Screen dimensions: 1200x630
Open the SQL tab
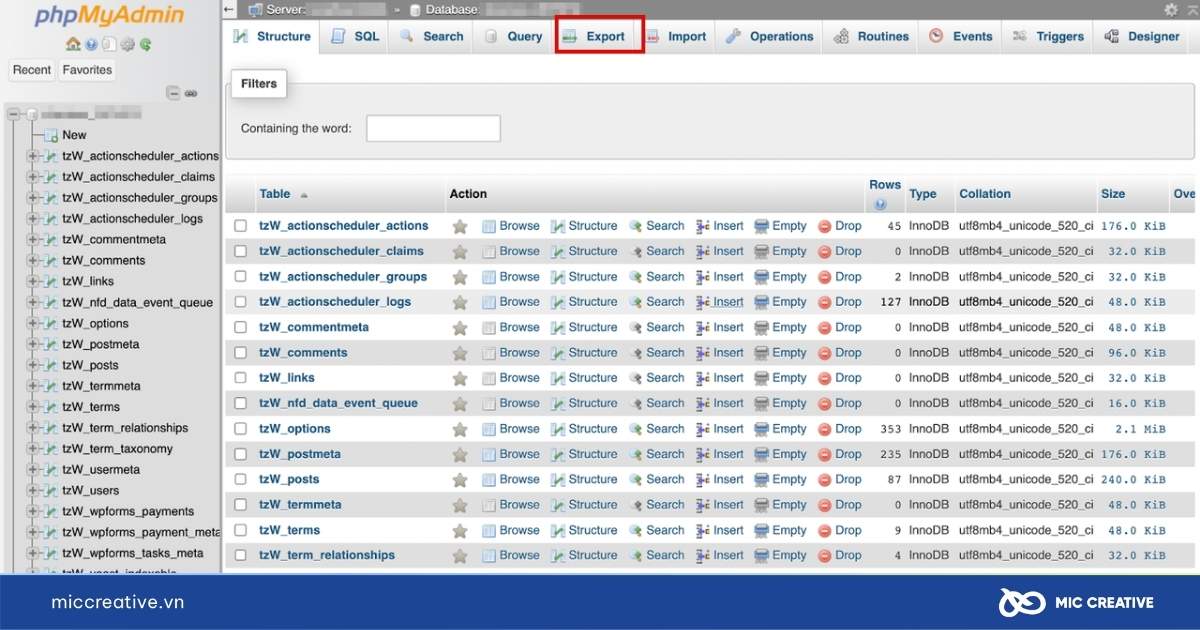355,36
